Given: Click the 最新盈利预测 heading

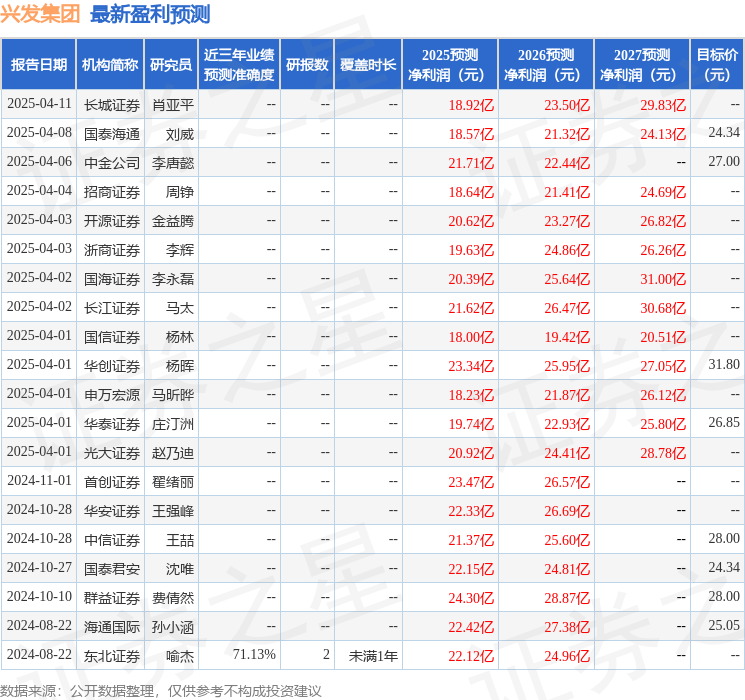Looking at the screenshot, I should pos(150,14).
